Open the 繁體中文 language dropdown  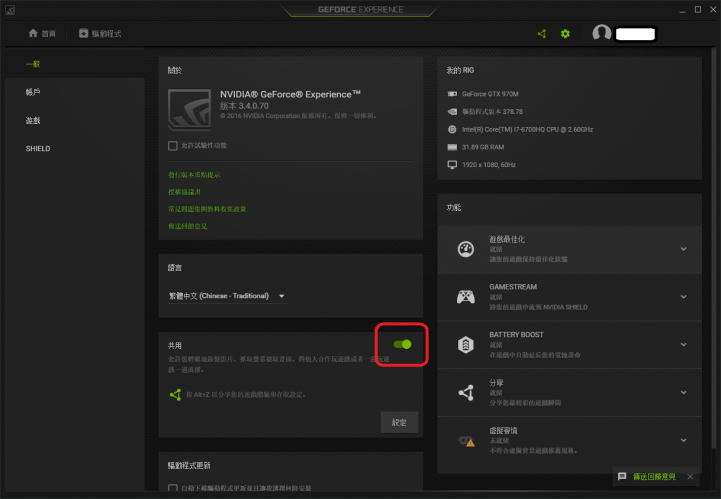click(227, 296)
